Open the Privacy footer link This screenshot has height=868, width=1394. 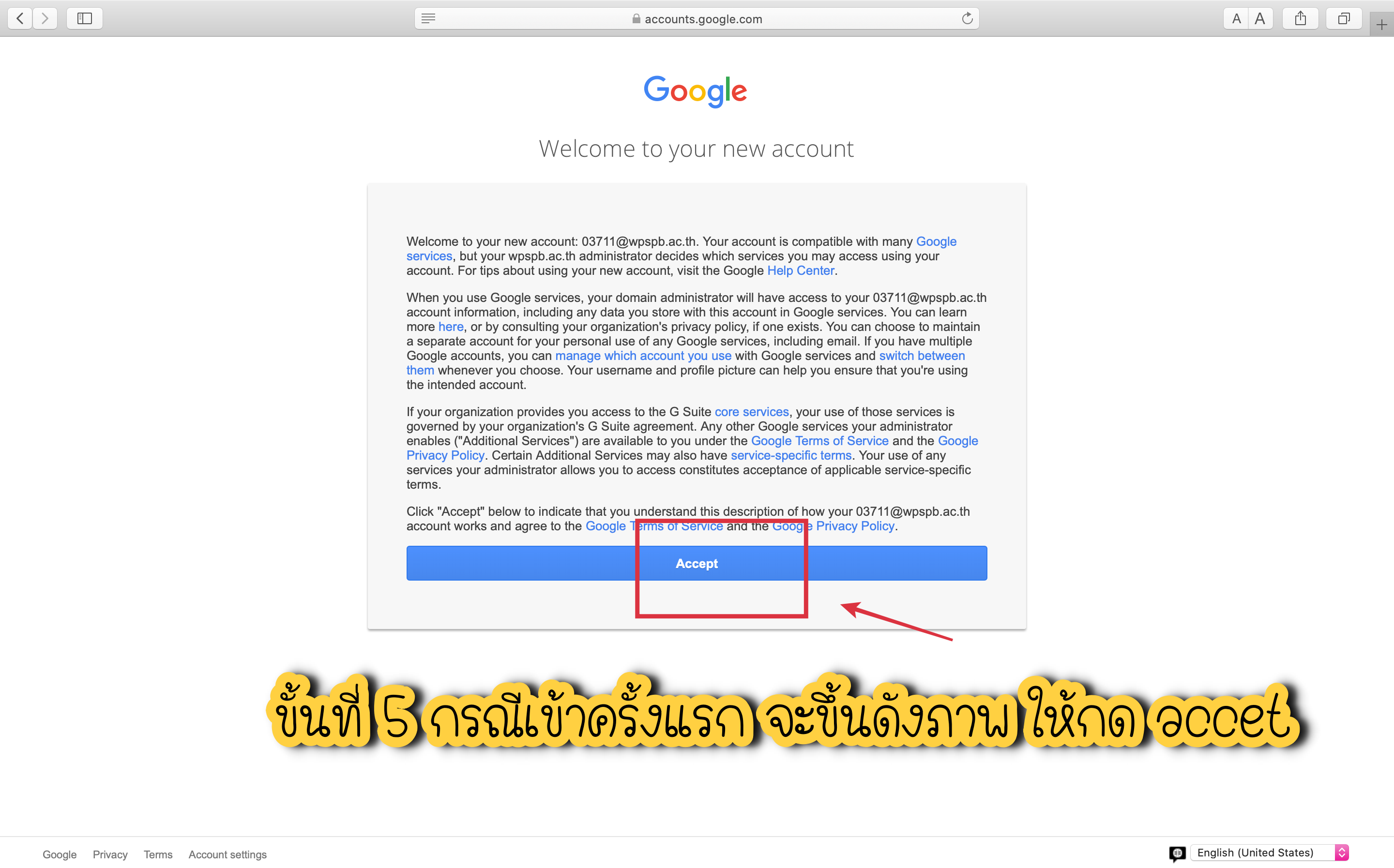tap(110, 854)
